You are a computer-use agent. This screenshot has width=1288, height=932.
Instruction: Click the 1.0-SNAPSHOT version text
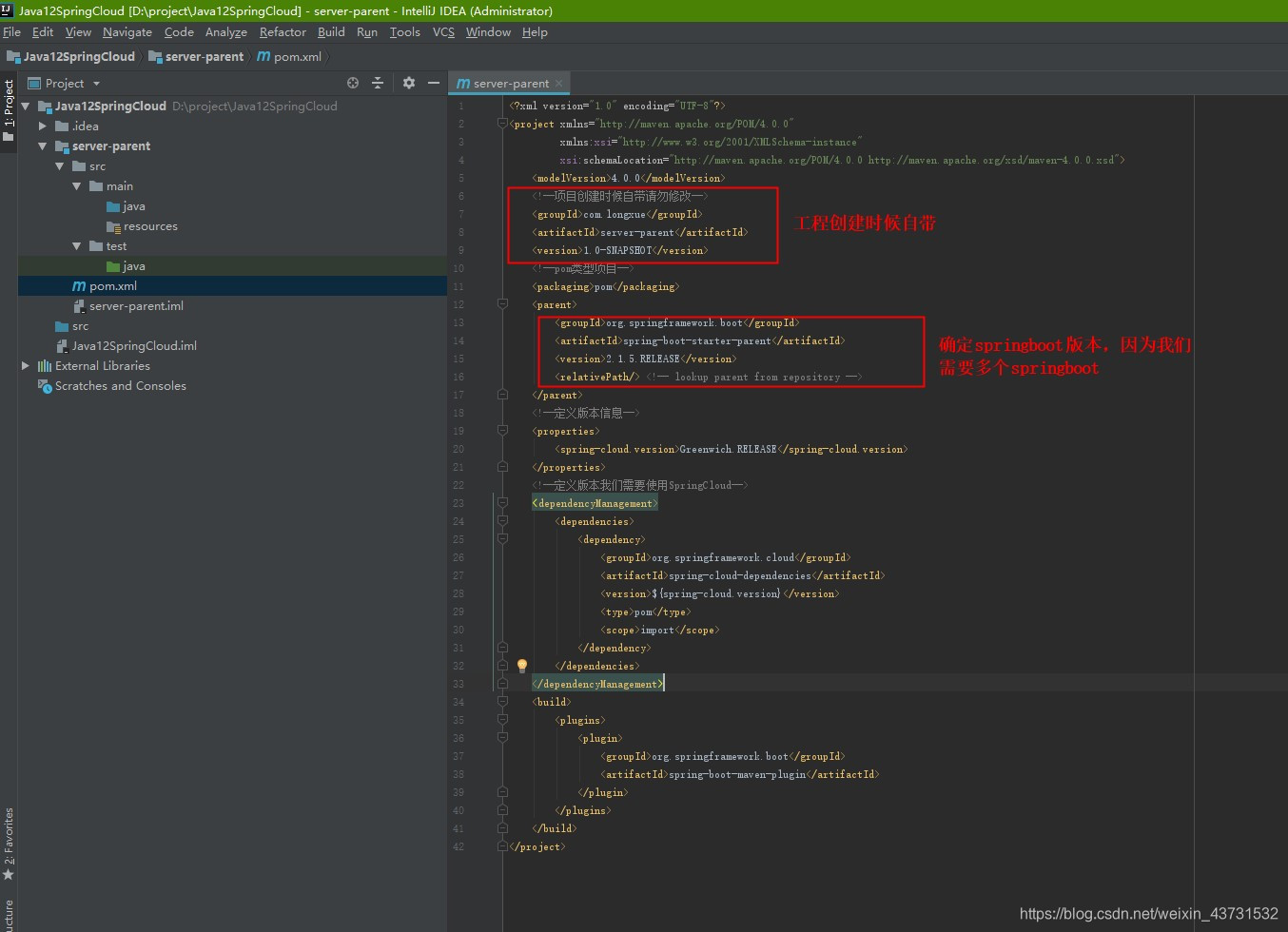tap(617, 250)
